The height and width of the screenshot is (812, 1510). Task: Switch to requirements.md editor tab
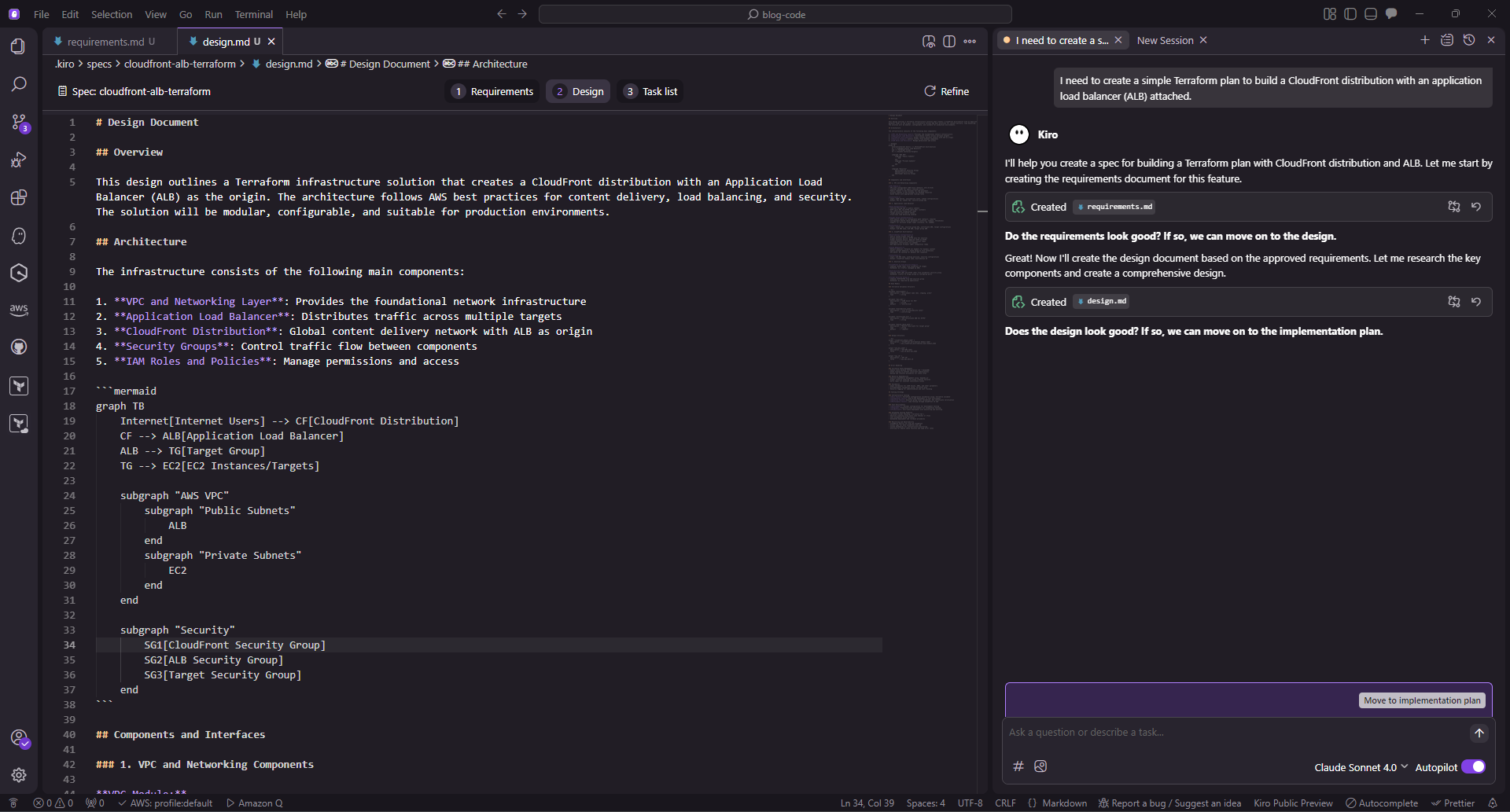(111, 42)
